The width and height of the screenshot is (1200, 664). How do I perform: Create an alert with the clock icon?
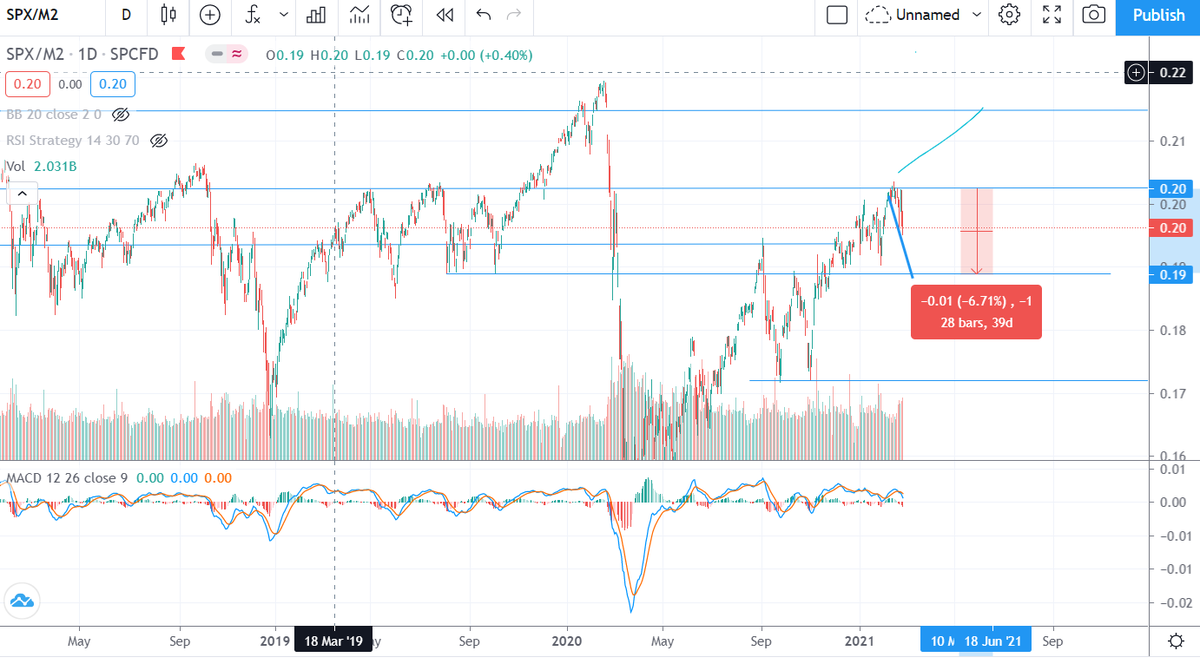[x=402, y=15]
